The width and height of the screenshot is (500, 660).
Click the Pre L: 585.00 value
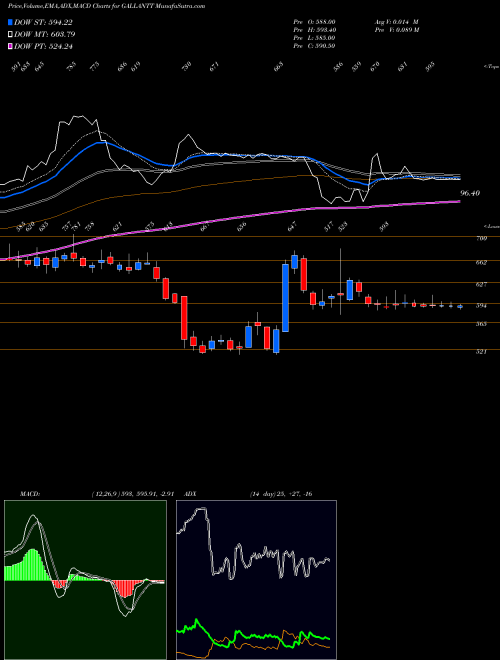click(314, 38)
